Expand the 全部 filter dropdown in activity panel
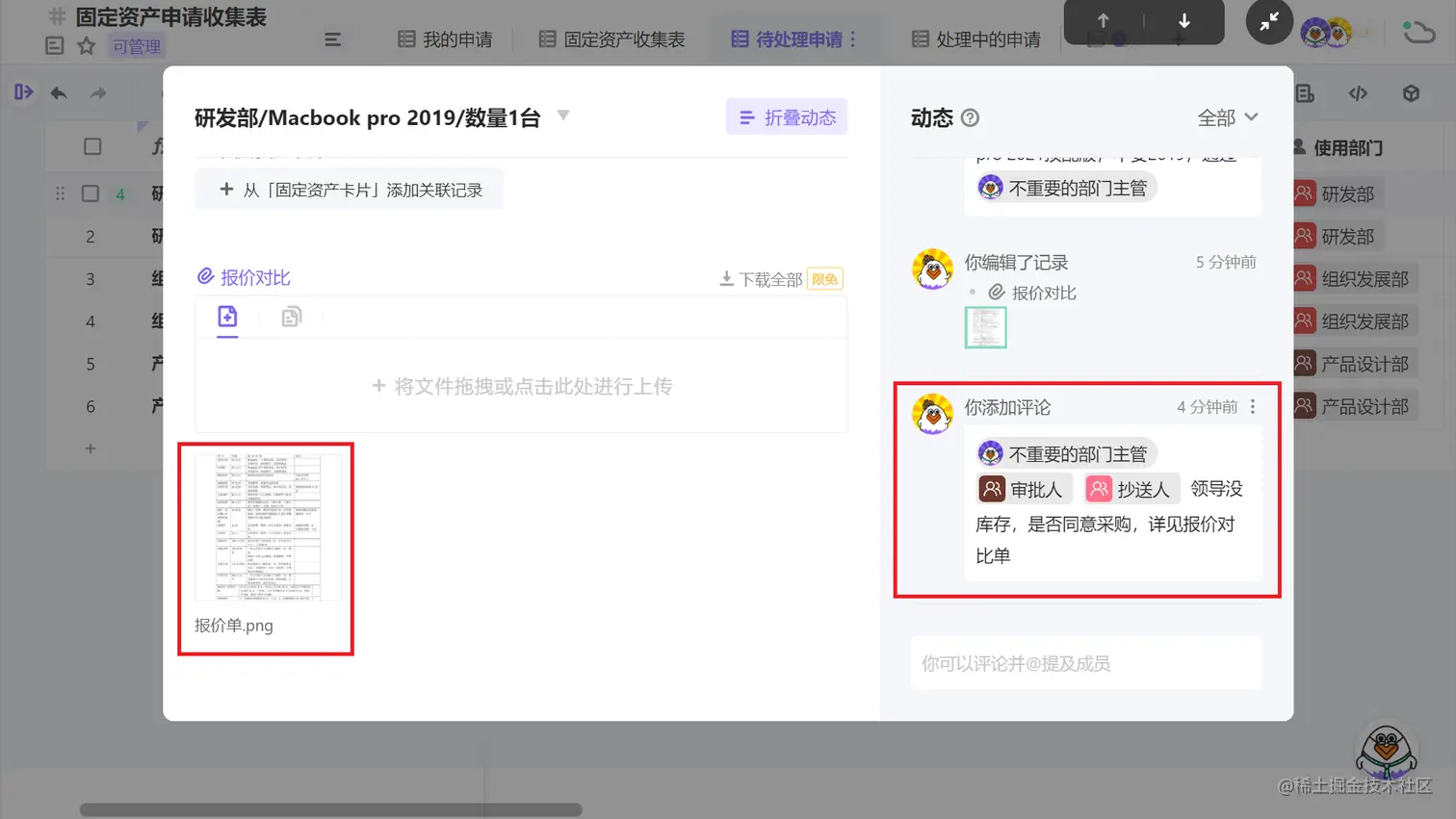Viewport: 1456px width, 819px height. point(1228,116)
